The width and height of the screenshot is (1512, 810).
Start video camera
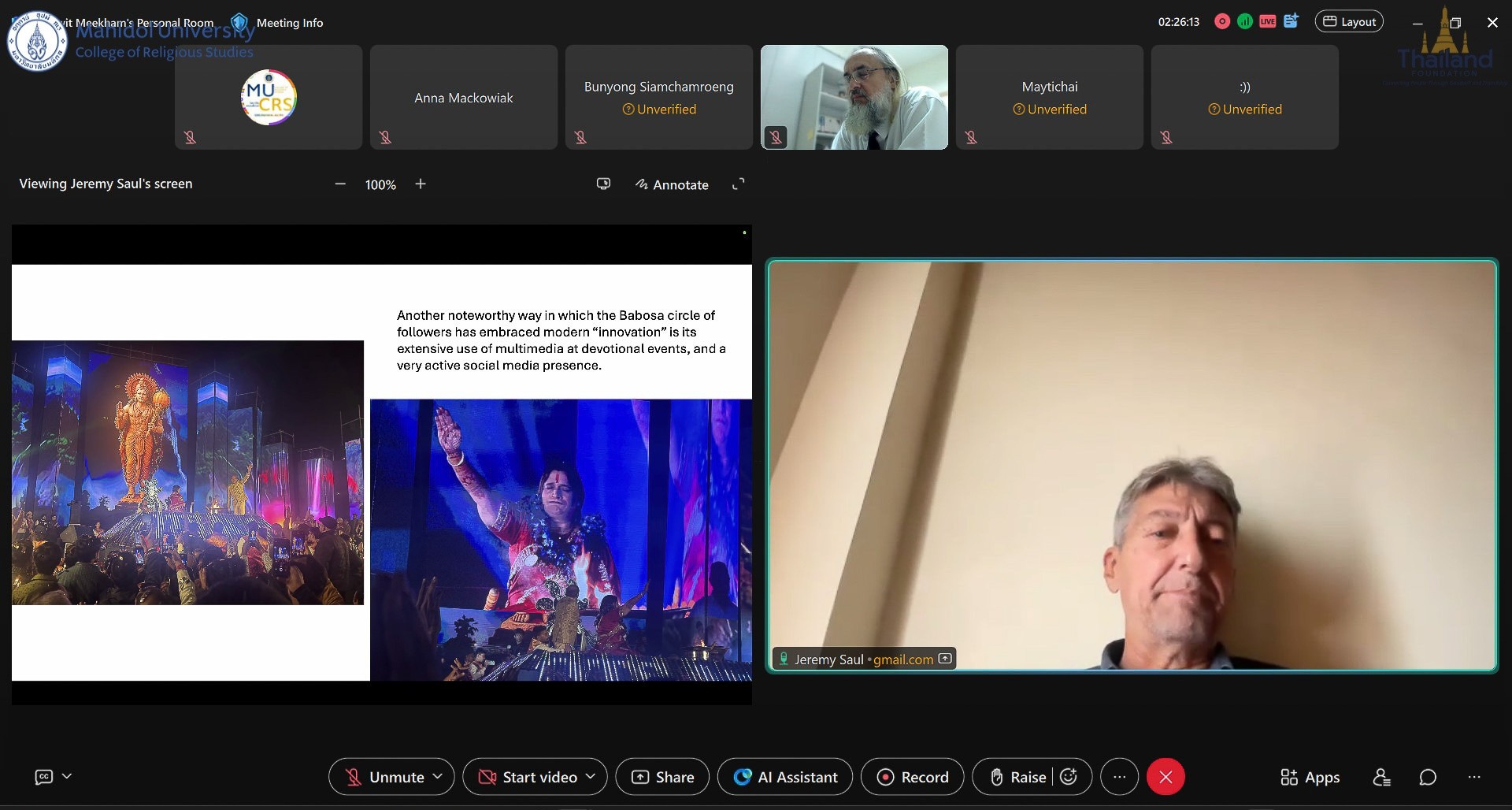point(528,777)
